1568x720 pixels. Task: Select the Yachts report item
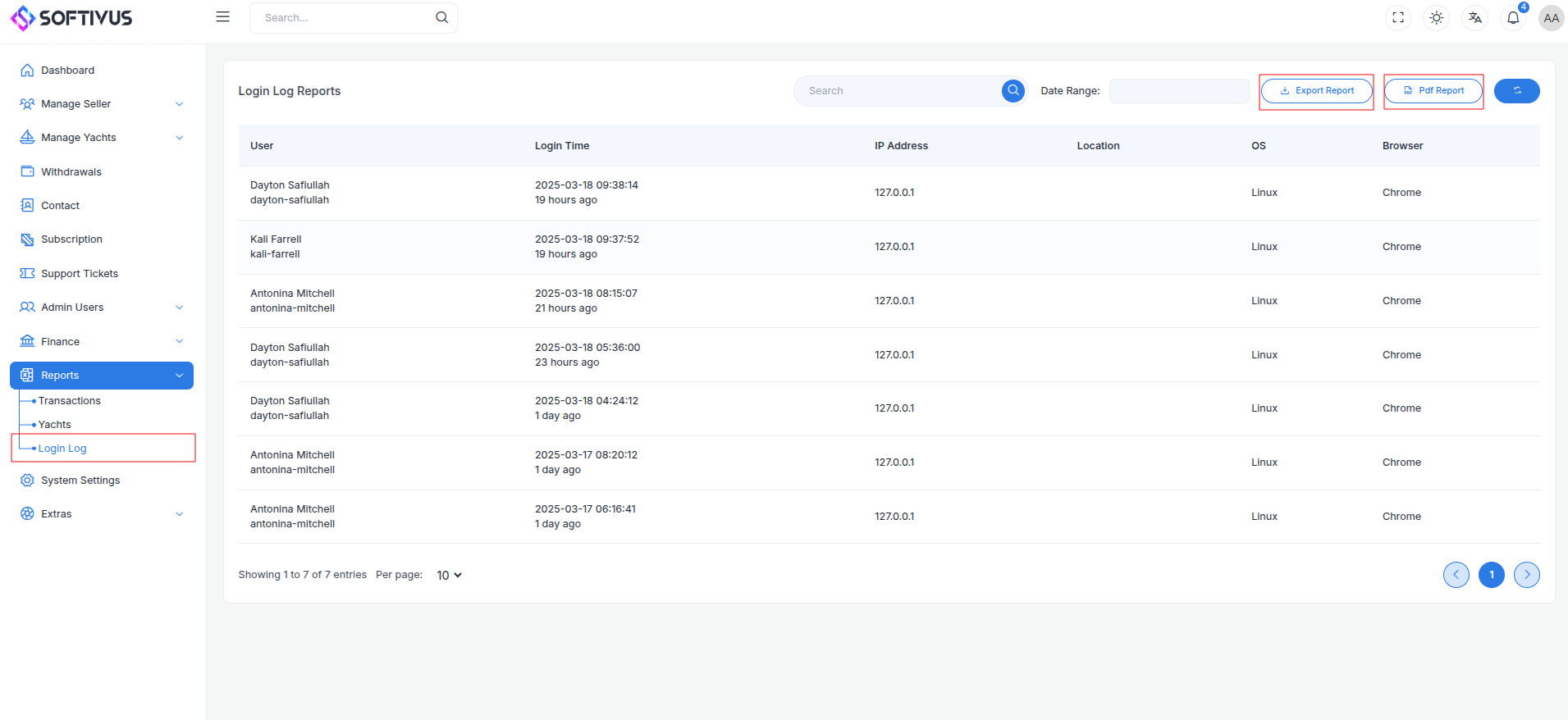coord(54,425)
